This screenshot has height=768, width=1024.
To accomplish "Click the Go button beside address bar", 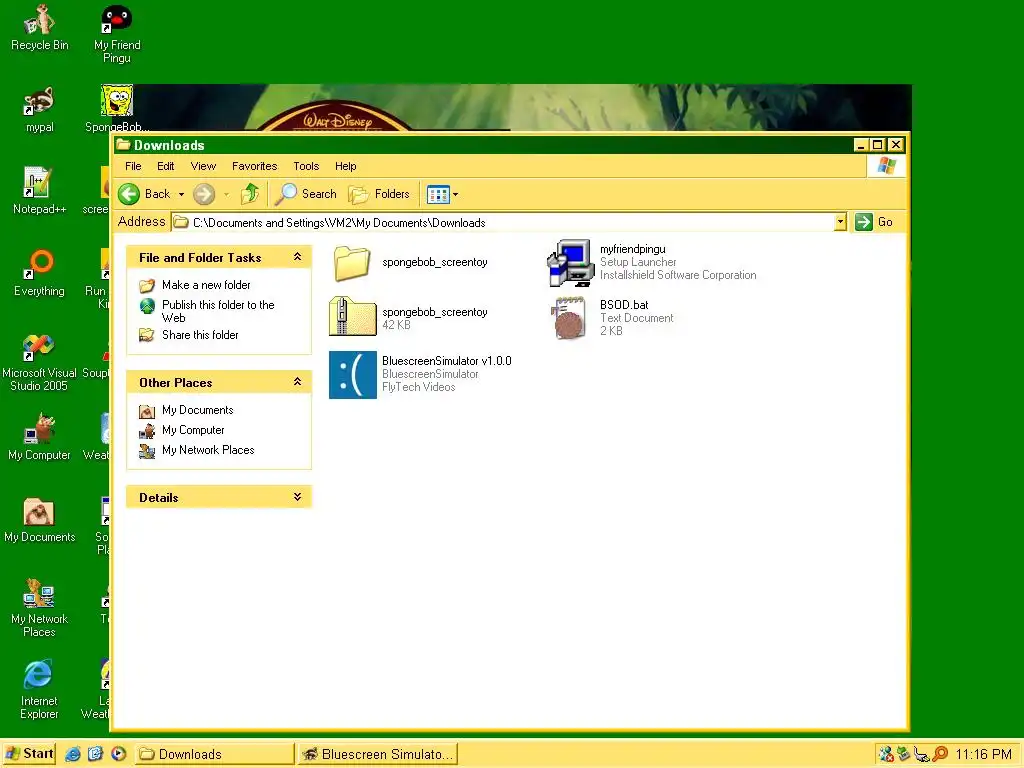I will coord(874,222).
